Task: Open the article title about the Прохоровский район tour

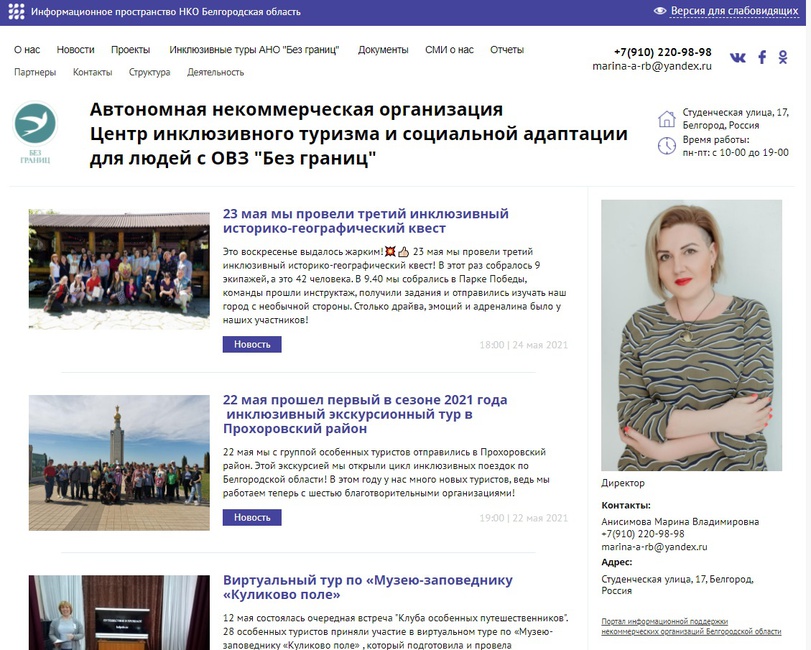Action: coord(365,414)
